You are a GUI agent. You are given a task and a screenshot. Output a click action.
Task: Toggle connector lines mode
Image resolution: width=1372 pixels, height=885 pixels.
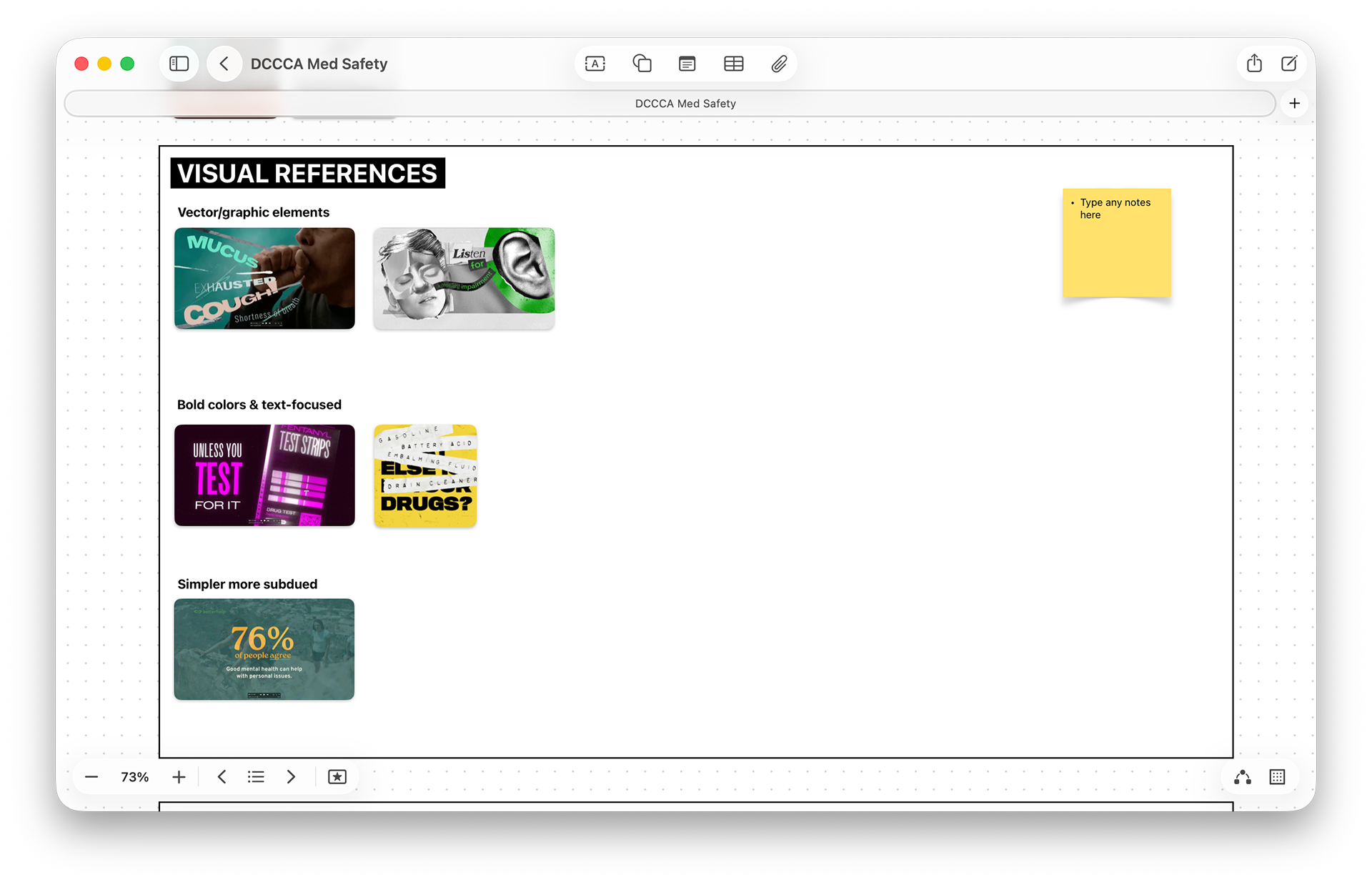(x=1243, y=777)
